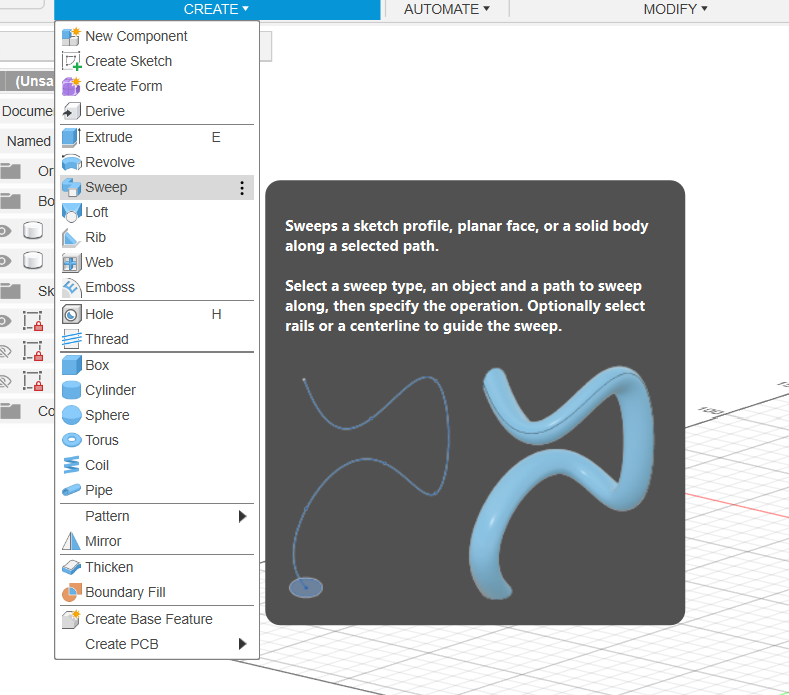Create a Box primitive via its icon
The width and height of the screenshot is (789, 695).
point(71,365)
